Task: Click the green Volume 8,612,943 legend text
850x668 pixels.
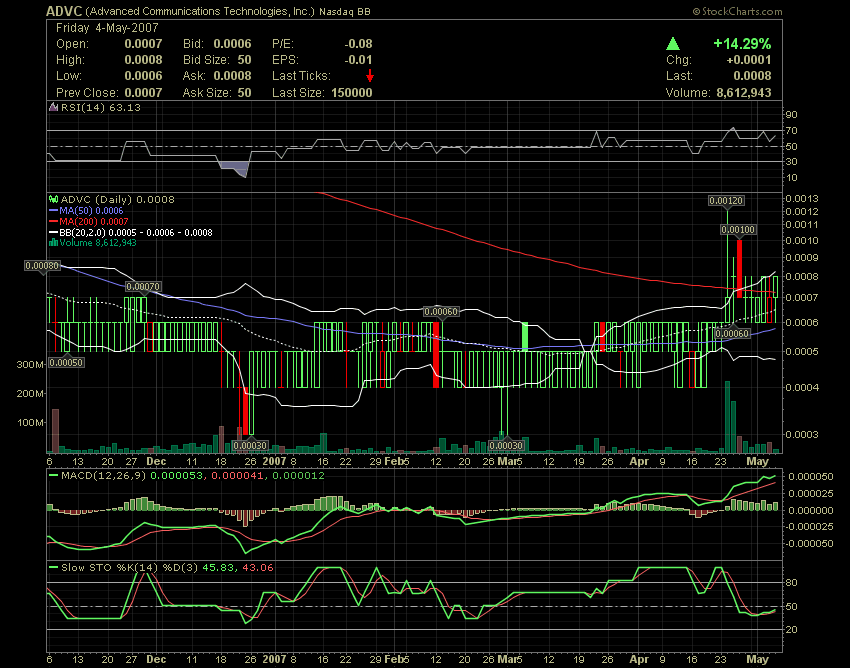Action: point(98,242)
